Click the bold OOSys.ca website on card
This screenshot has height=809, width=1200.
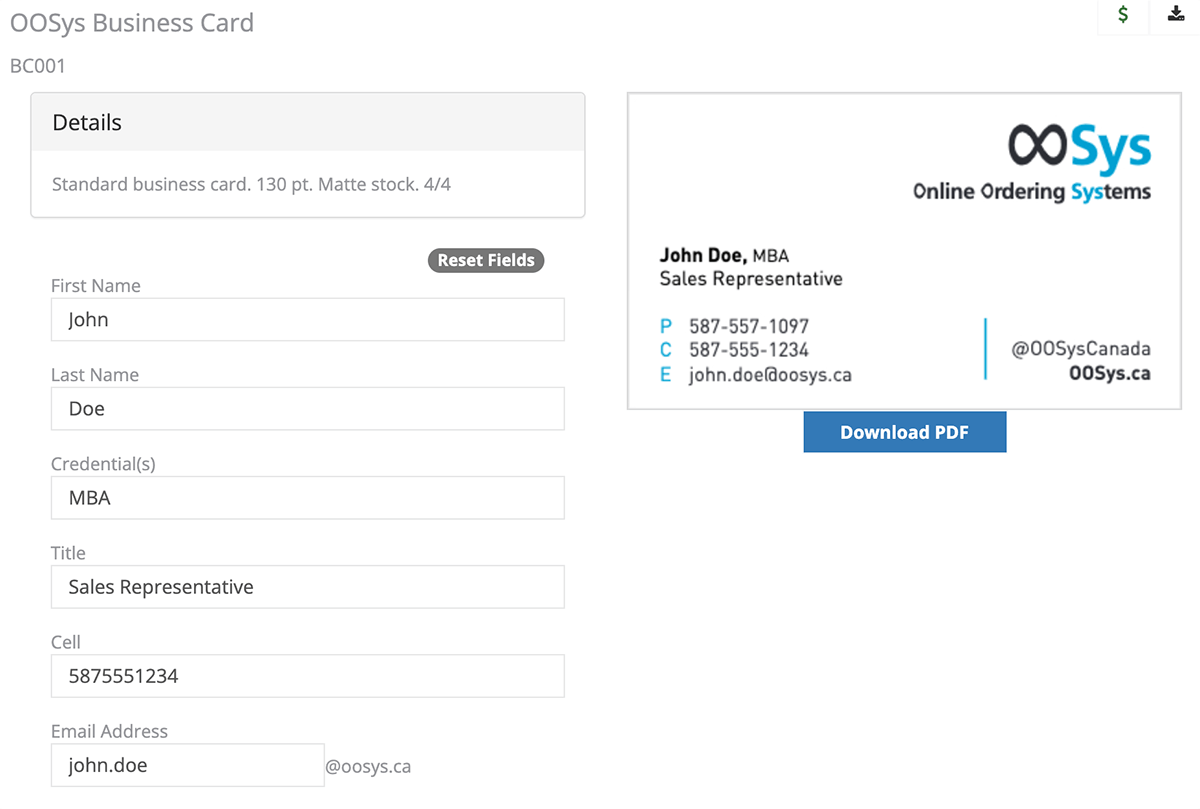pos(1109,374)
